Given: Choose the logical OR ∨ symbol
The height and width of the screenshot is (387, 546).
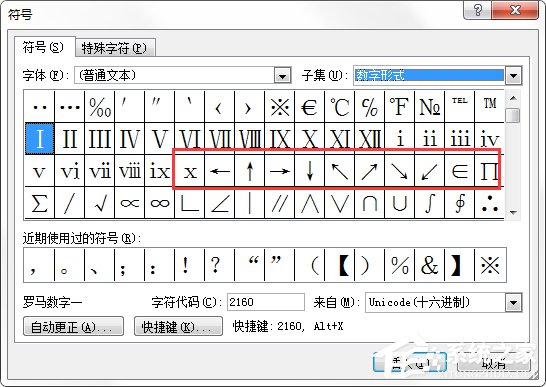Looking at the screenshot, I should point(340,203).
